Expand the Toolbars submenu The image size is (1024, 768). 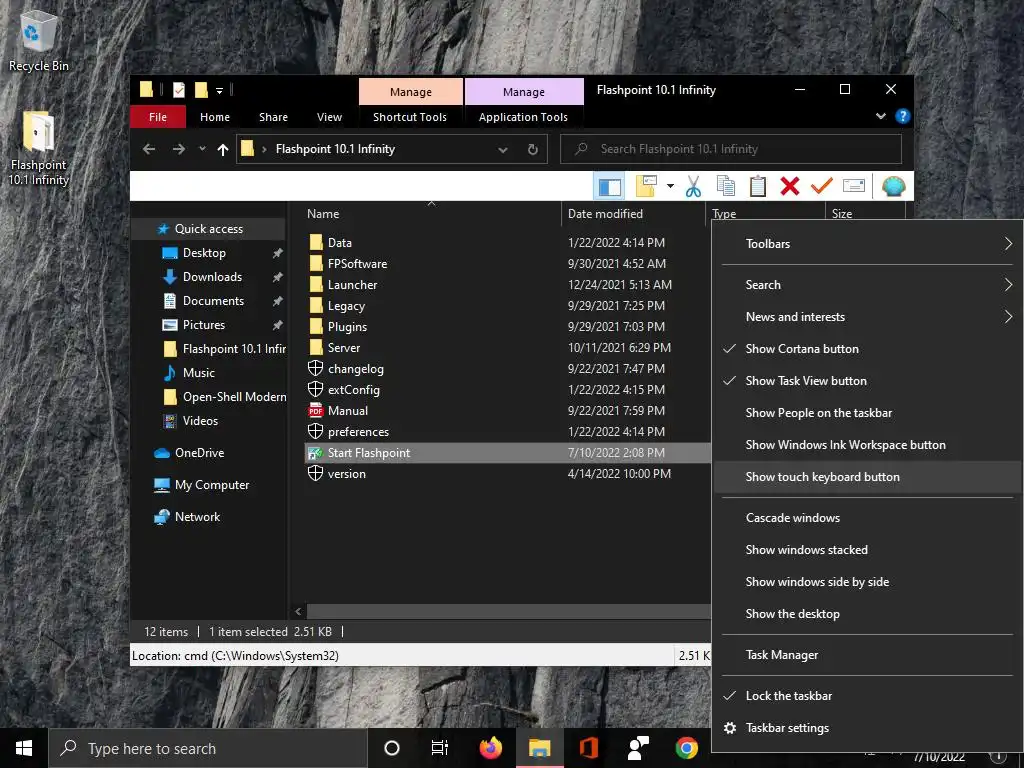(x=867, y=244)
